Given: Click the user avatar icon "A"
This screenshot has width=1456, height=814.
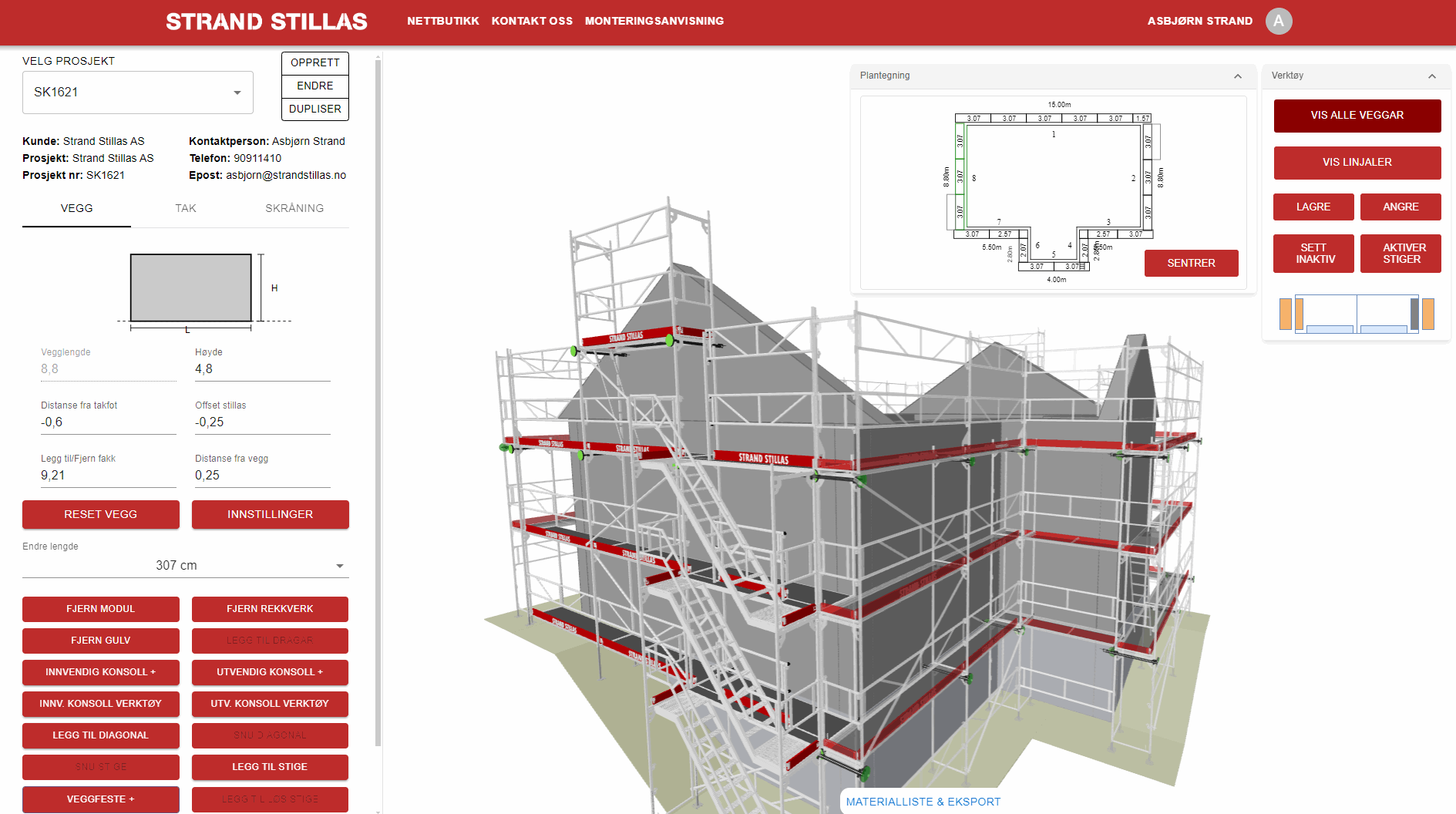Looking at the screenshot, I should 1278,21.
